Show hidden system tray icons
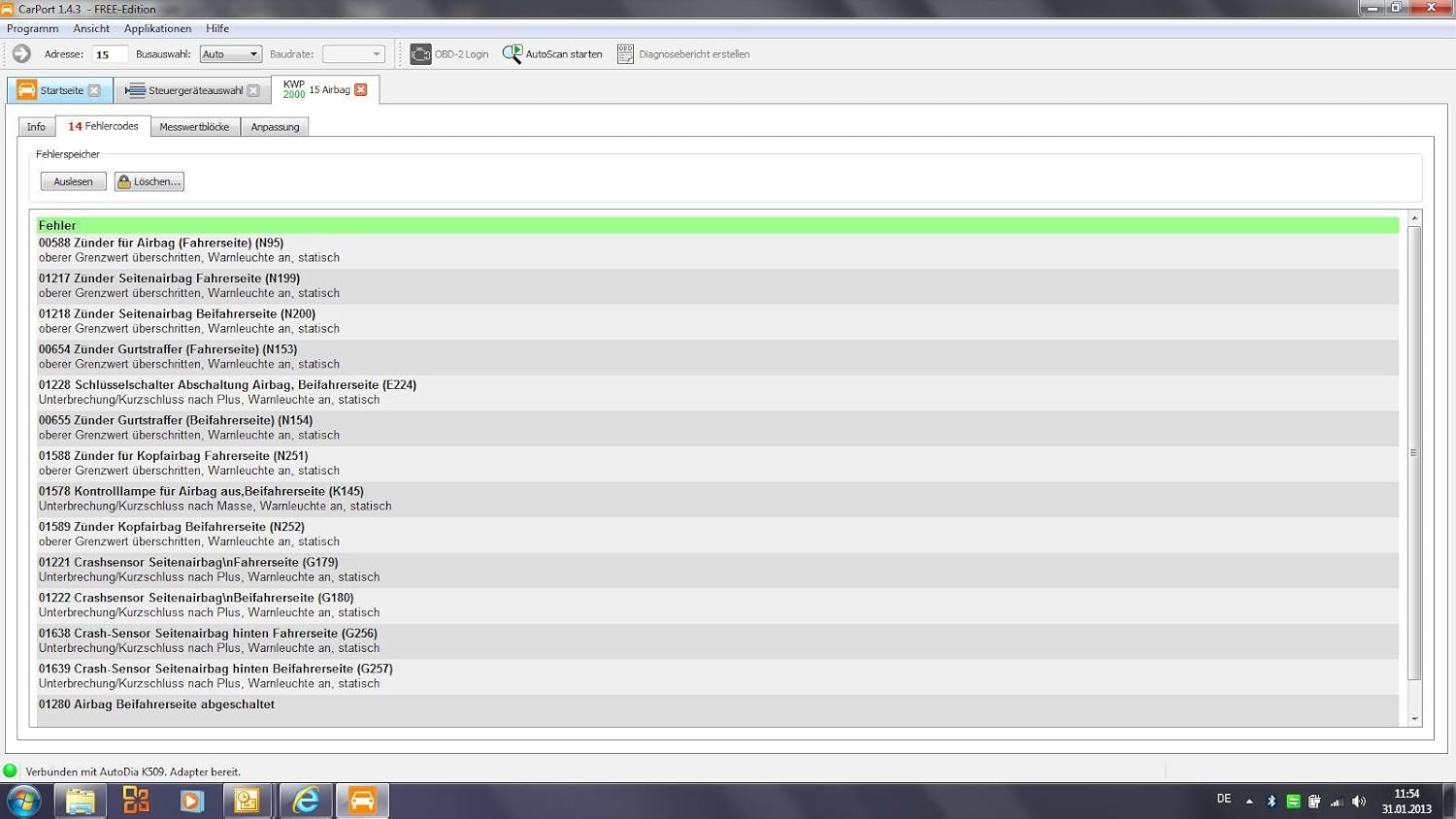 coord(1249,802)
